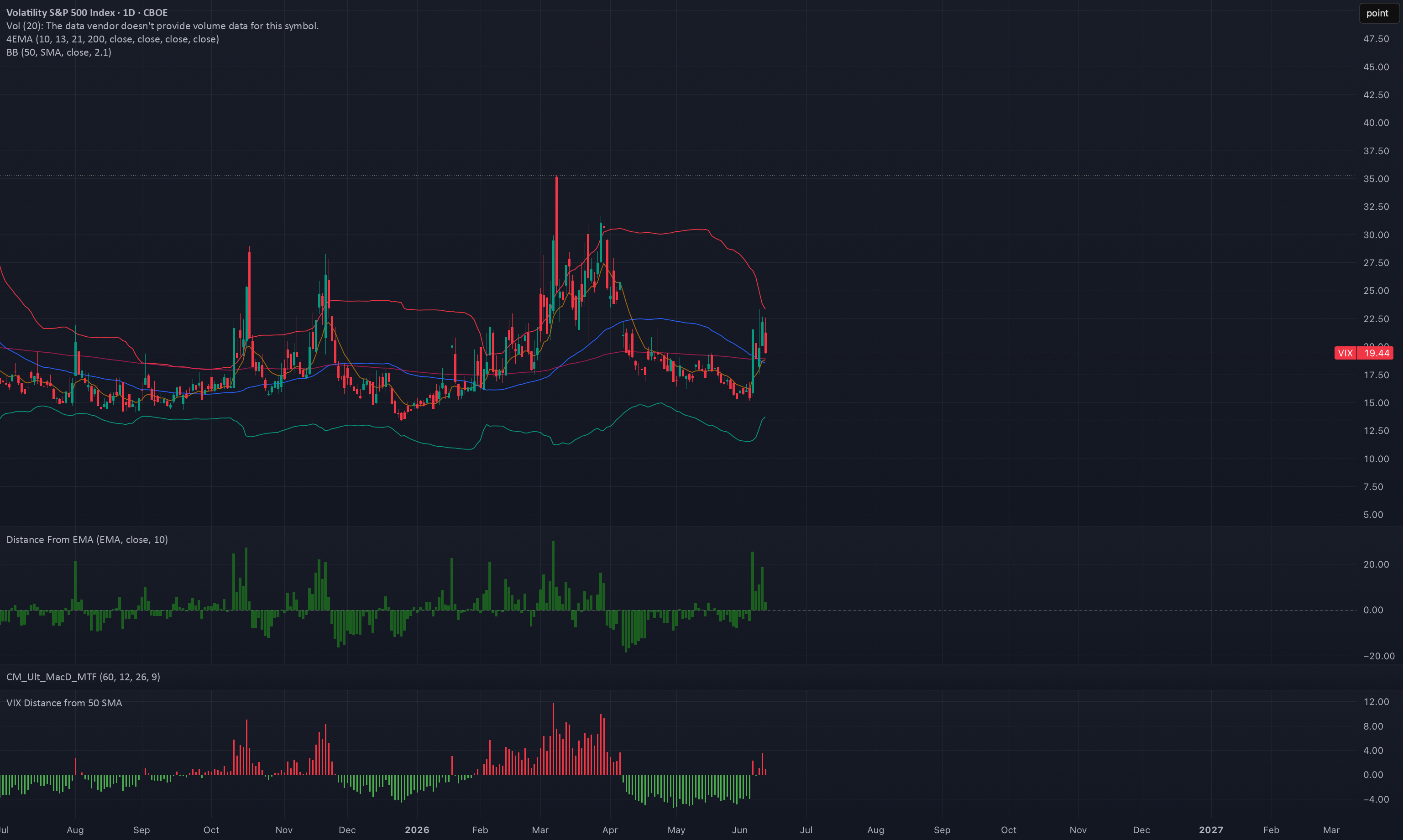The image size is (1403, 840).
Task: Click the Vol (20) indicator legend text
Action: pyautogui.click(x=162, y=26)
